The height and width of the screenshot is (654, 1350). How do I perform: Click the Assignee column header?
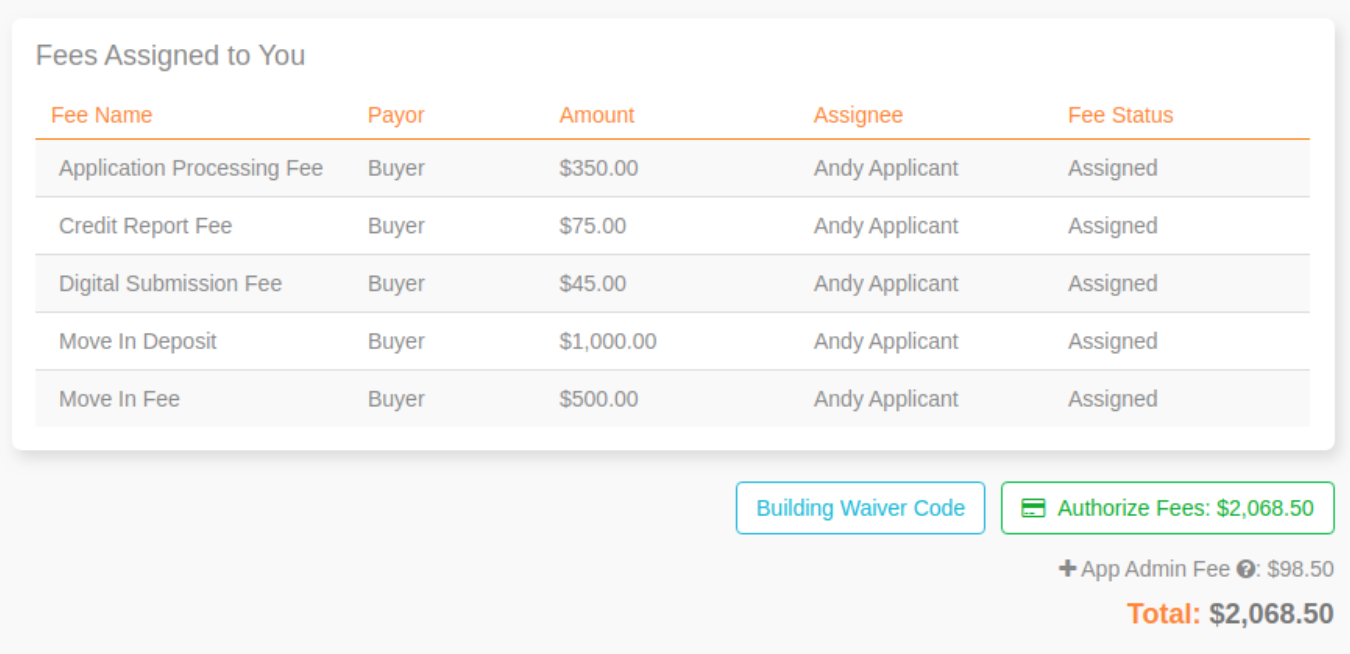(x=858, y=115)
